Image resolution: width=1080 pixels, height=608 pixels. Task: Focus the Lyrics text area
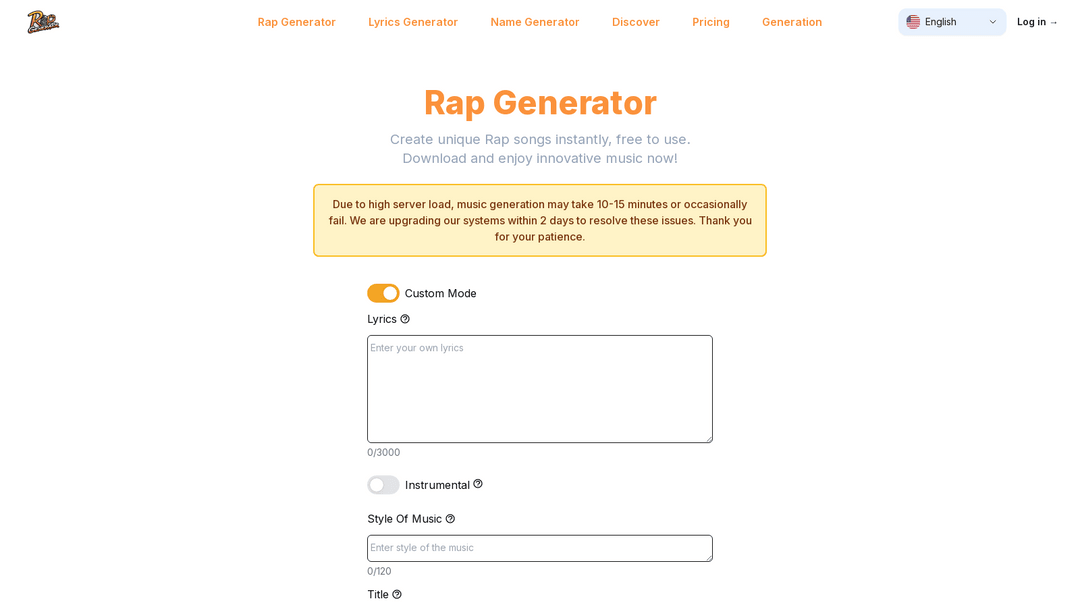point(540,389)
